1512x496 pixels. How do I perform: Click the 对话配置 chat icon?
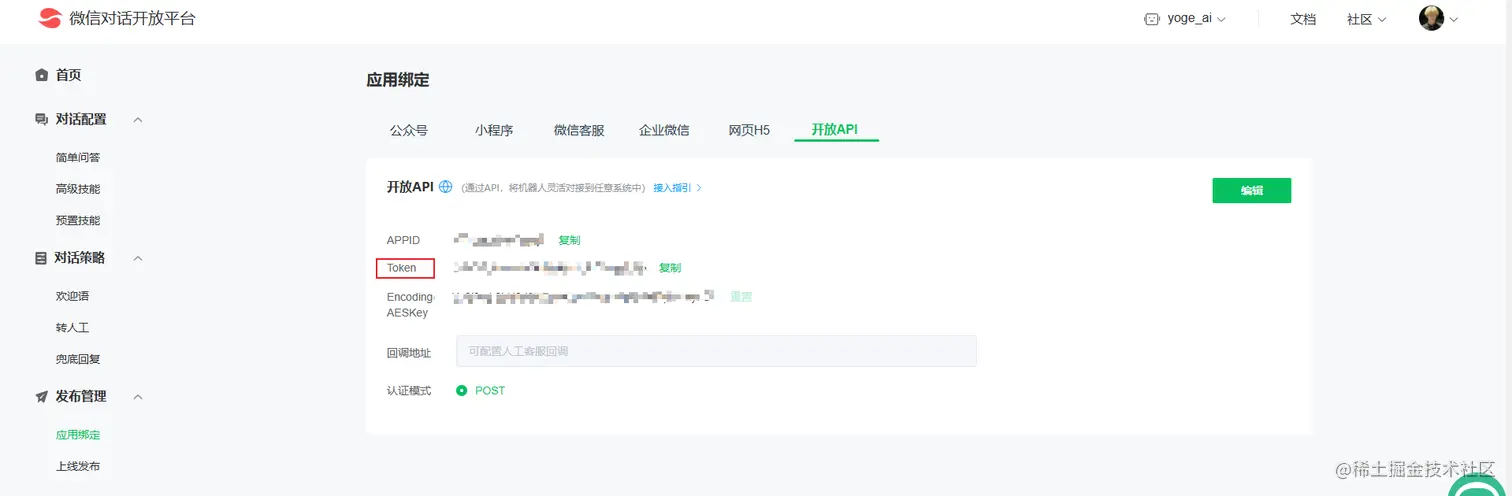[x=41, y=119]
